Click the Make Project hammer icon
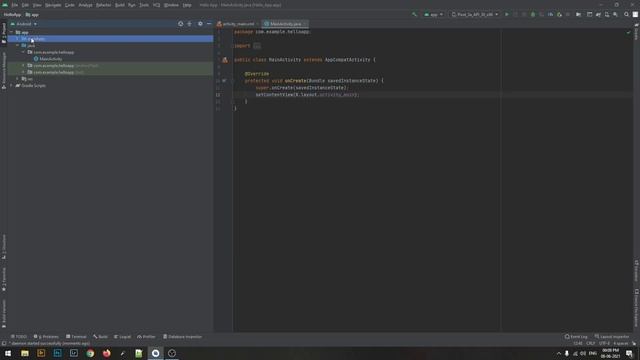The image size is (640, 360). pyautogui.click(x=414, y=14)
